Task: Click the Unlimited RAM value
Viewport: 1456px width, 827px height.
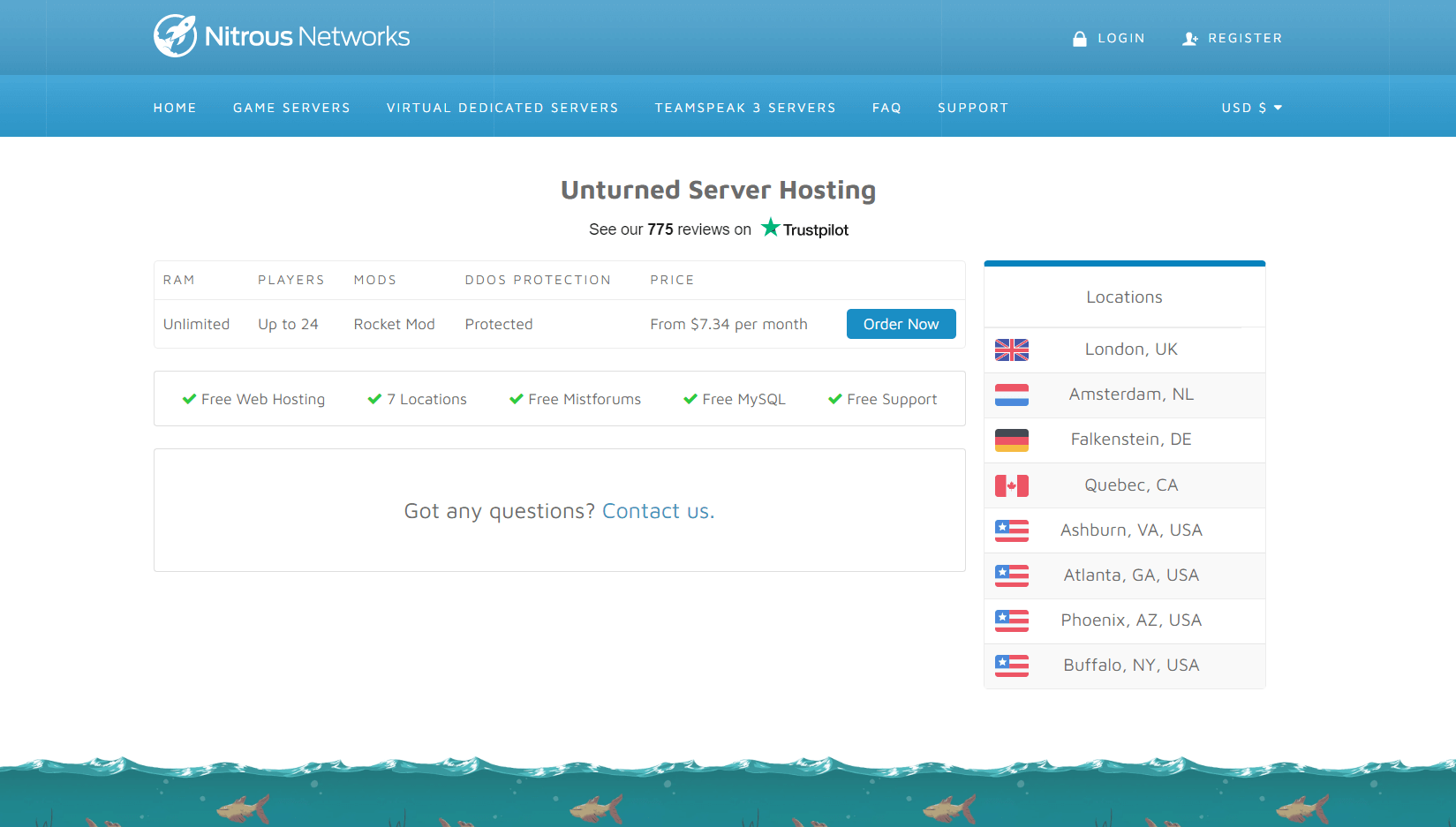Action: click(x=196, y=324)
